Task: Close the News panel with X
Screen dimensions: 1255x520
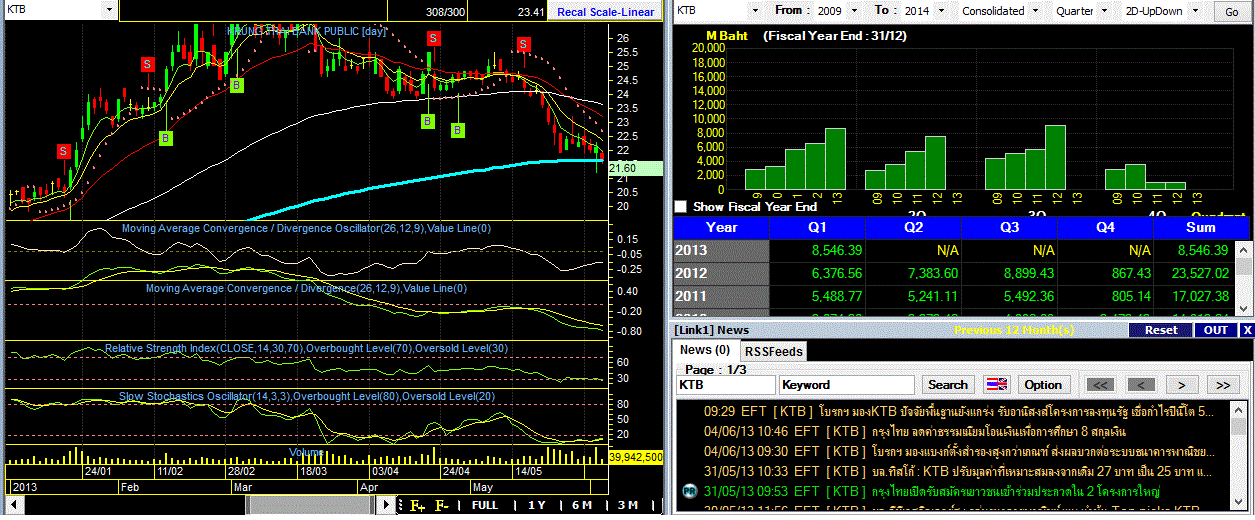Action: tap(1247, 330)
